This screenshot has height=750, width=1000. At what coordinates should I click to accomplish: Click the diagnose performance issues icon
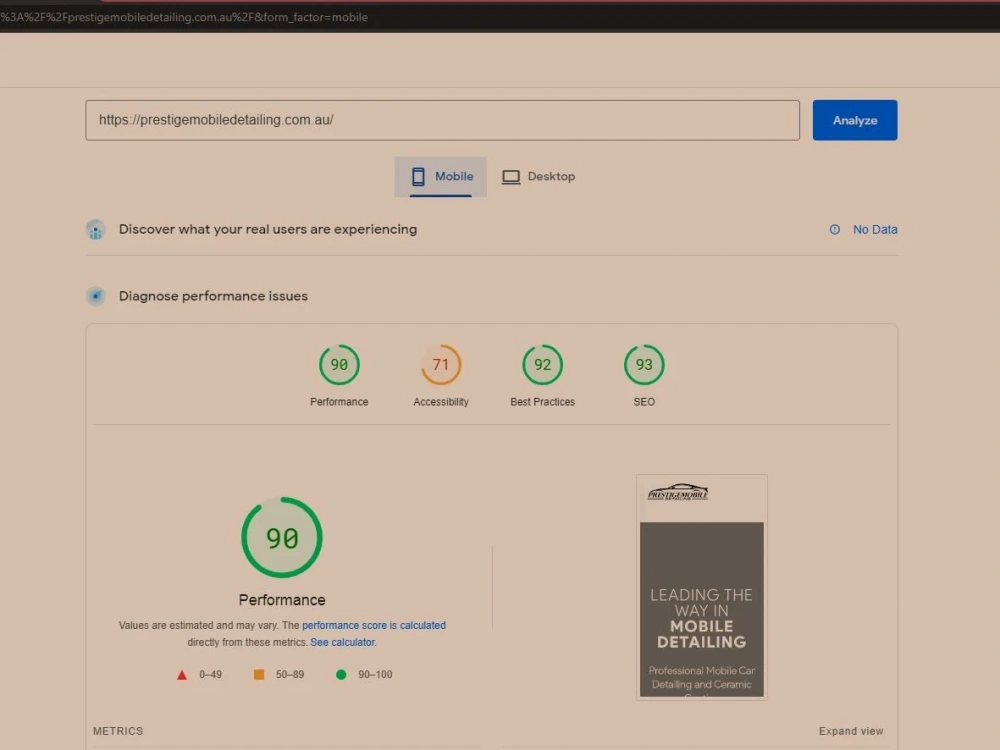point(96,296)
